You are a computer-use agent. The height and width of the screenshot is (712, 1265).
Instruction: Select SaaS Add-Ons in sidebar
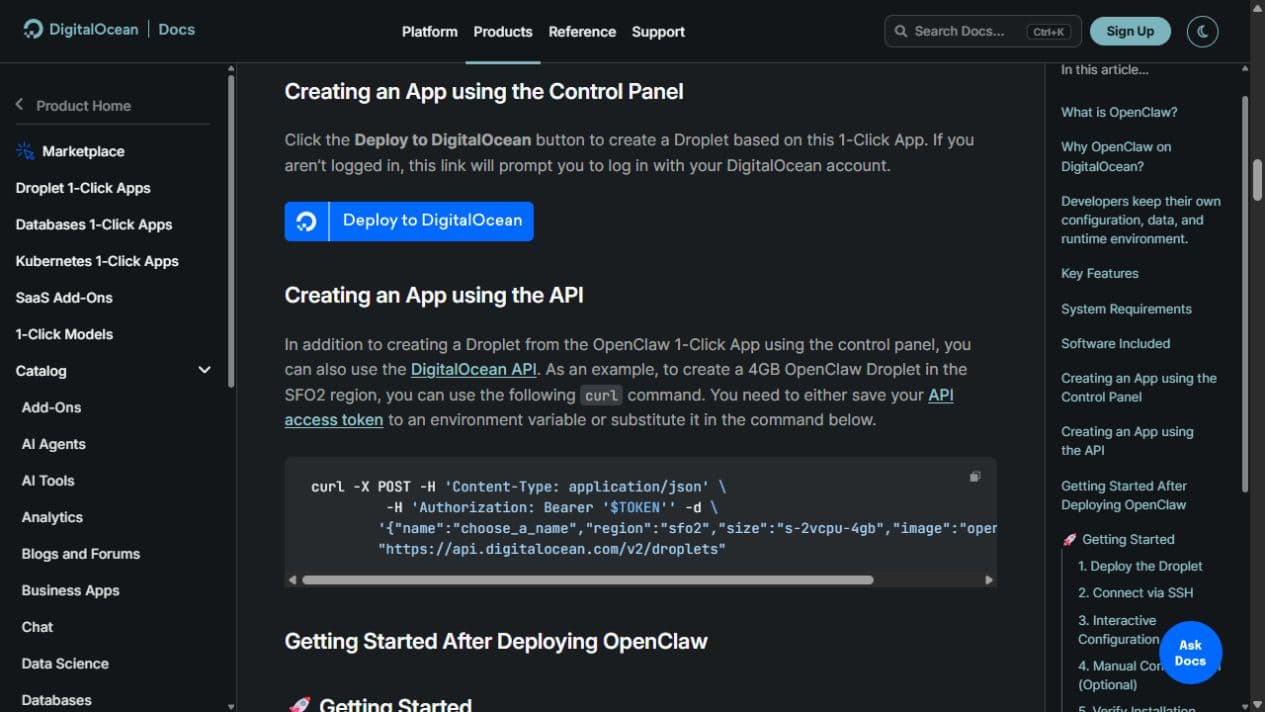[64, 298]
